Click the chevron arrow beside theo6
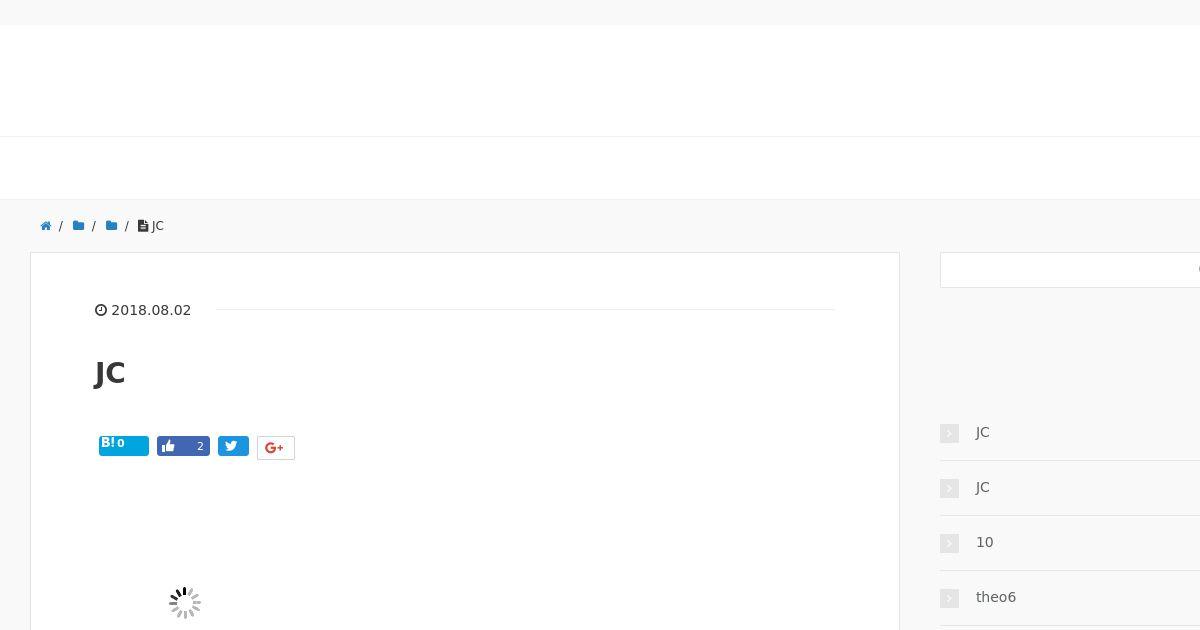The height and width of the screenshot is (630, 1200). (949, 598)
